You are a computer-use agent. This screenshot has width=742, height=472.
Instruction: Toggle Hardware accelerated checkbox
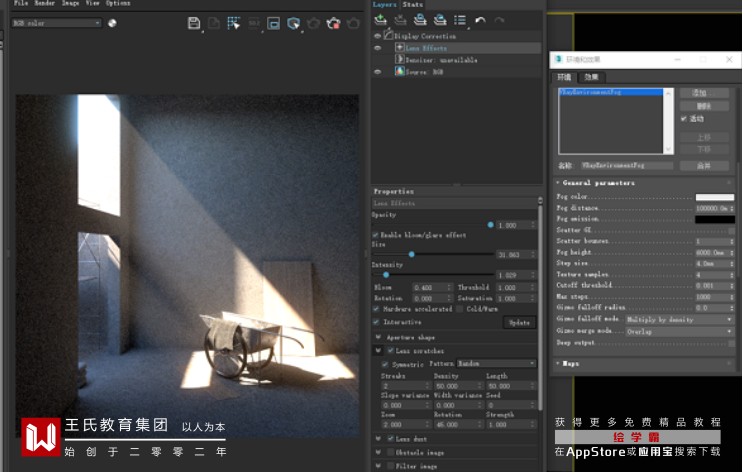pyautogui.click(x=376, y=309)
